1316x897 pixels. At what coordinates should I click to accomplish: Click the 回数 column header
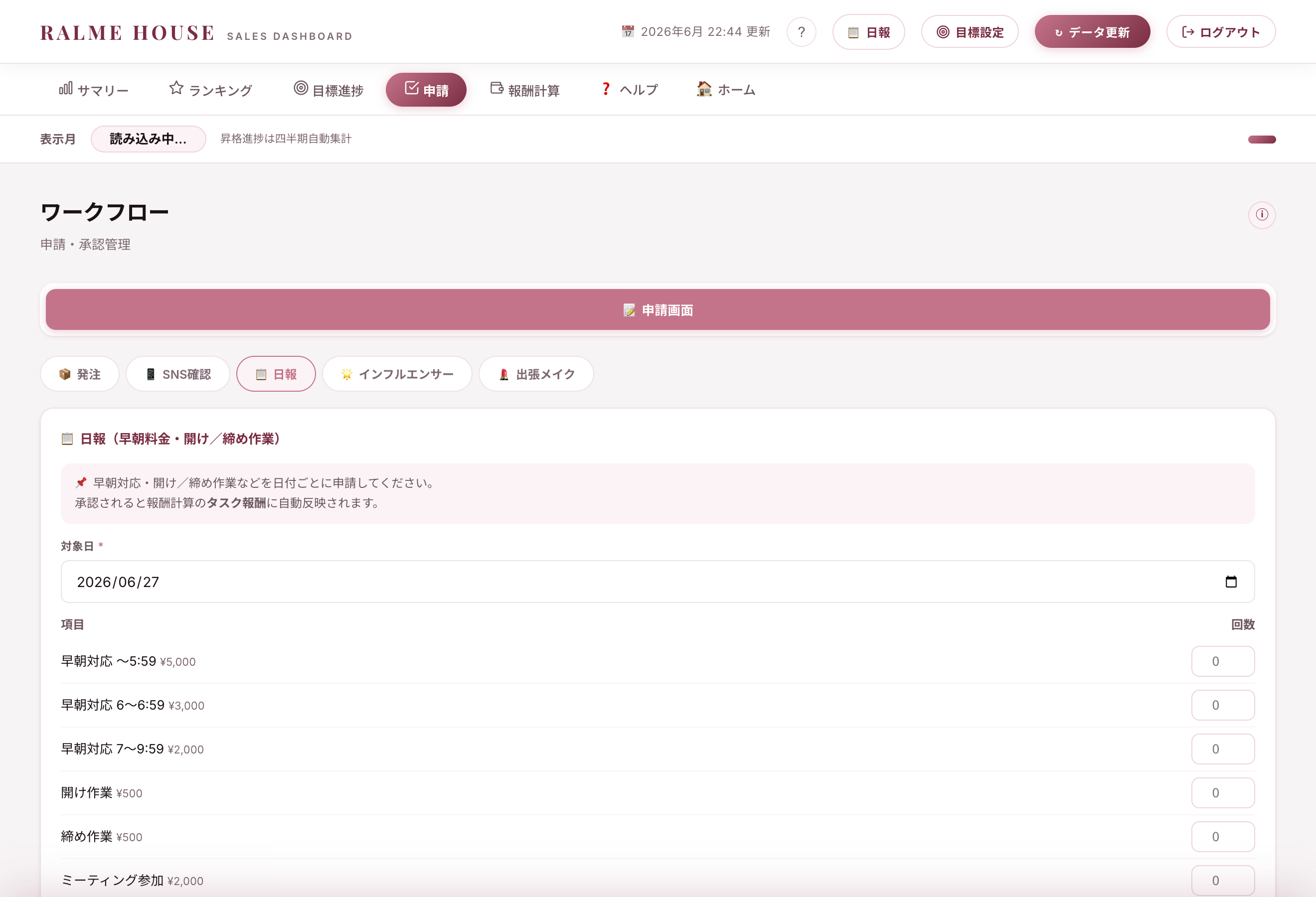click(x=1243, y=624)
